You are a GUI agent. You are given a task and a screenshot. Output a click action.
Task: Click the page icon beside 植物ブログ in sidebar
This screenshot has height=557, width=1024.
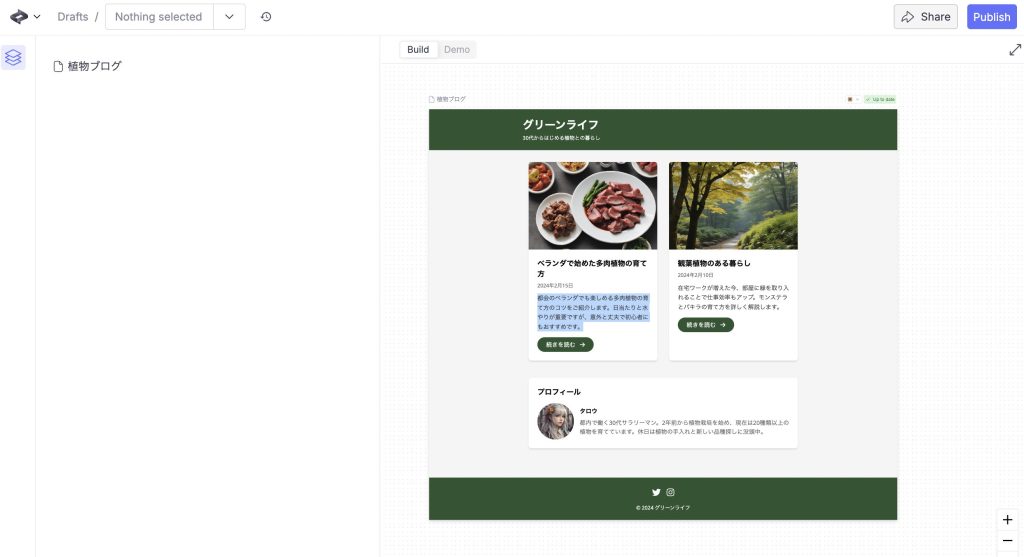(58, 67)
